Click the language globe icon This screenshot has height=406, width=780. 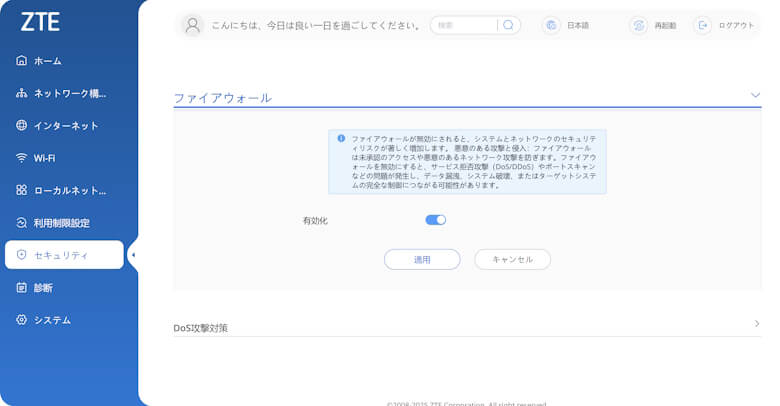click(551, 25)
